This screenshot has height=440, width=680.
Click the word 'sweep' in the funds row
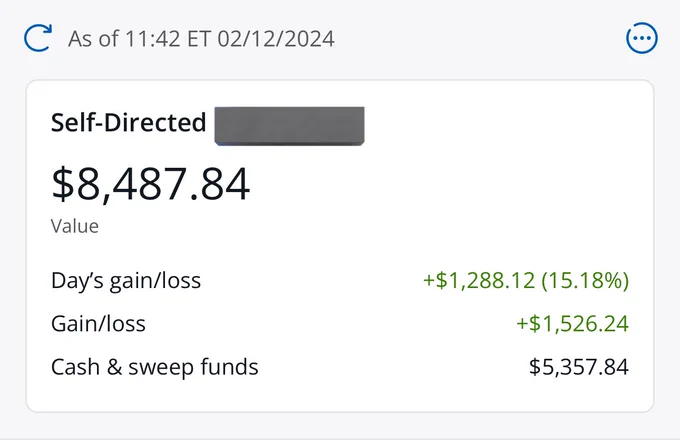pos(157,368)
